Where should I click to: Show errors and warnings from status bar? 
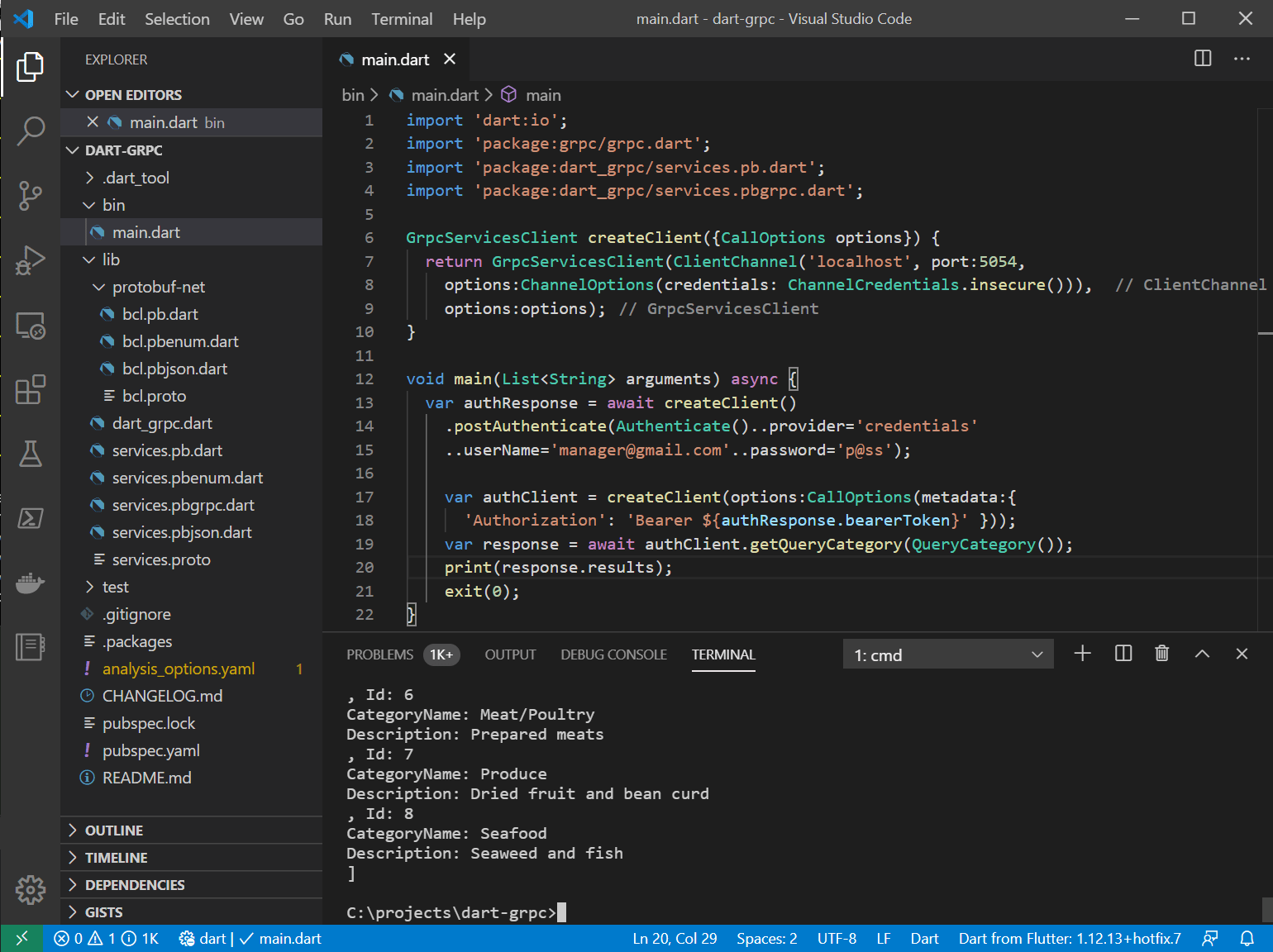106,939
